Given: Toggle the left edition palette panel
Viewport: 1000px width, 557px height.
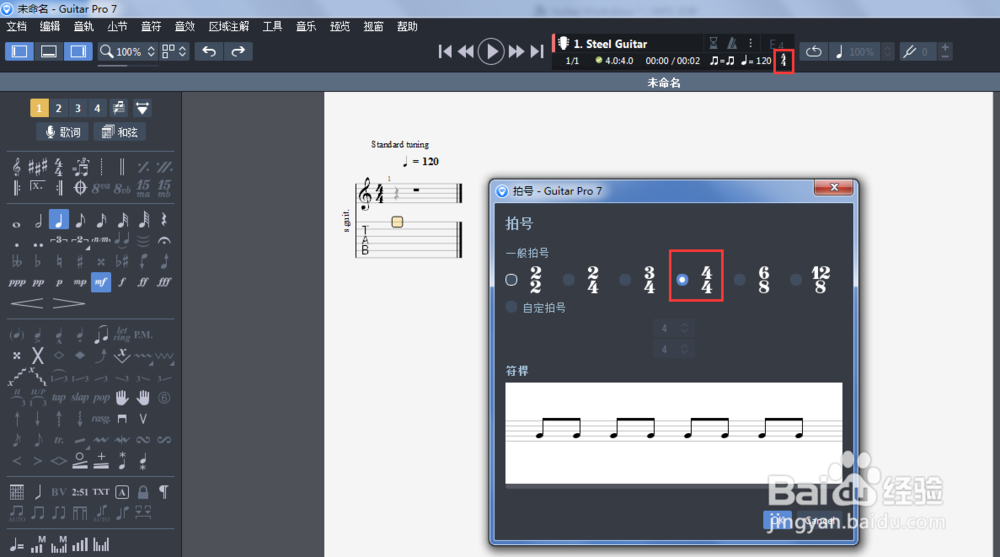Looking at the screenshot, I should (20, 52).
